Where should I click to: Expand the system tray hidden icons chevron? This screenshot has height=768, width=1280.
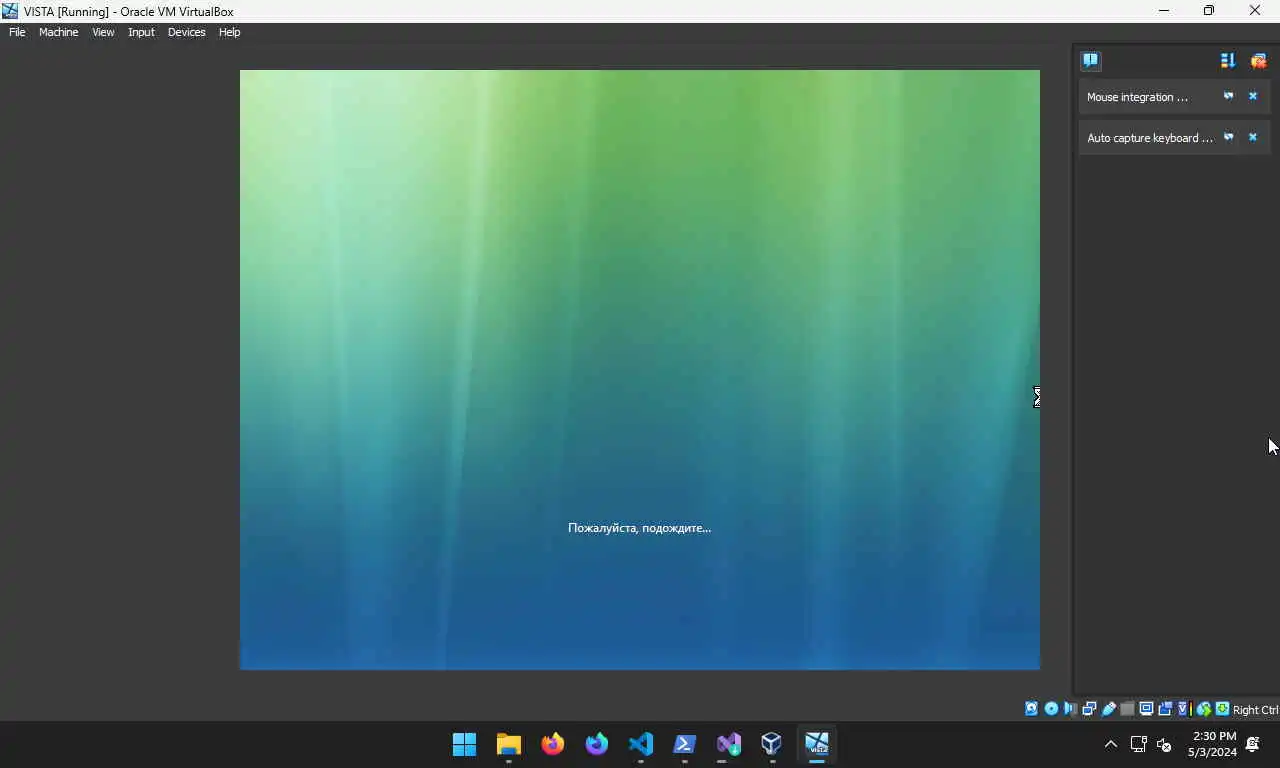[x=1110, y=744]
